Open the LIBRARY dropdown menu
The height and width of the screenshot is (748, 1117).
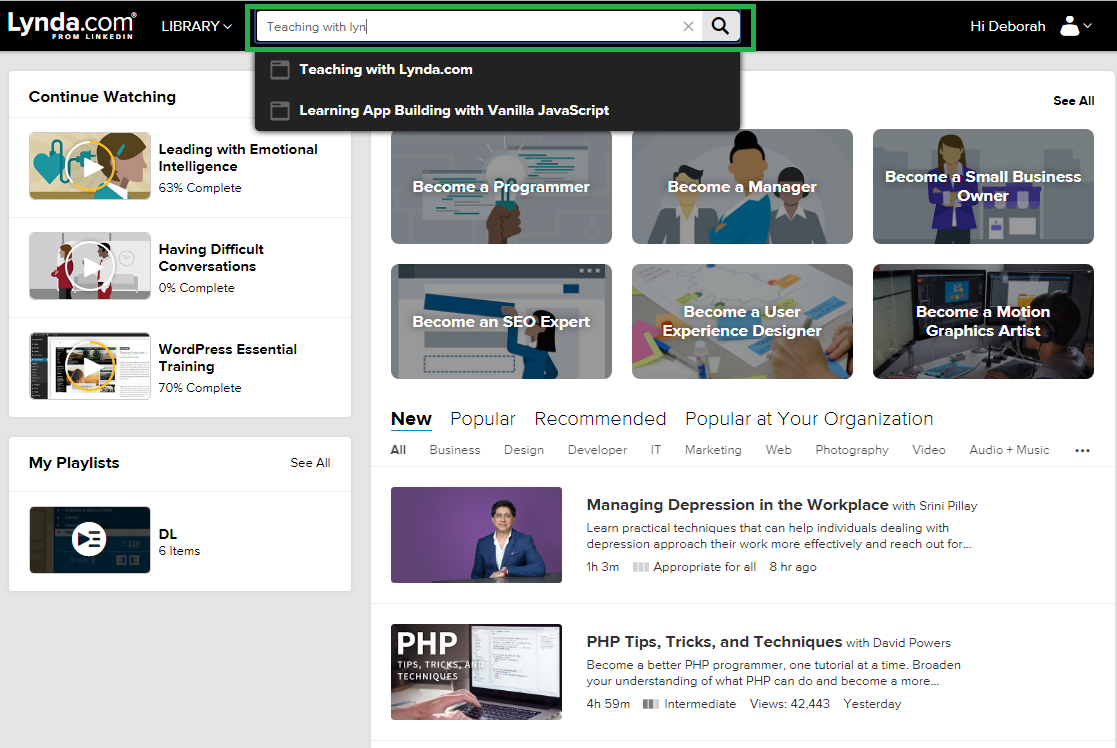(x=197, y=26)
